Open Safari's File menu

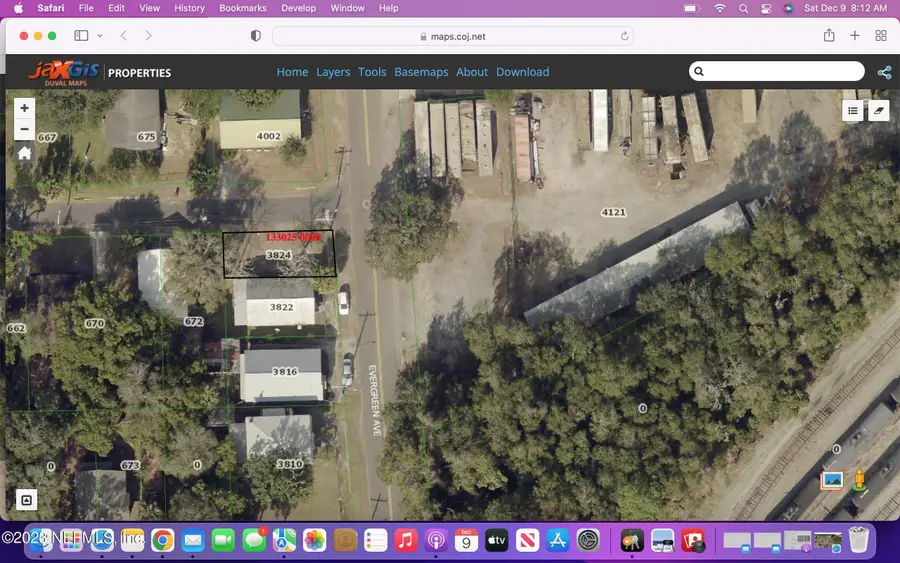pos(86,8)
